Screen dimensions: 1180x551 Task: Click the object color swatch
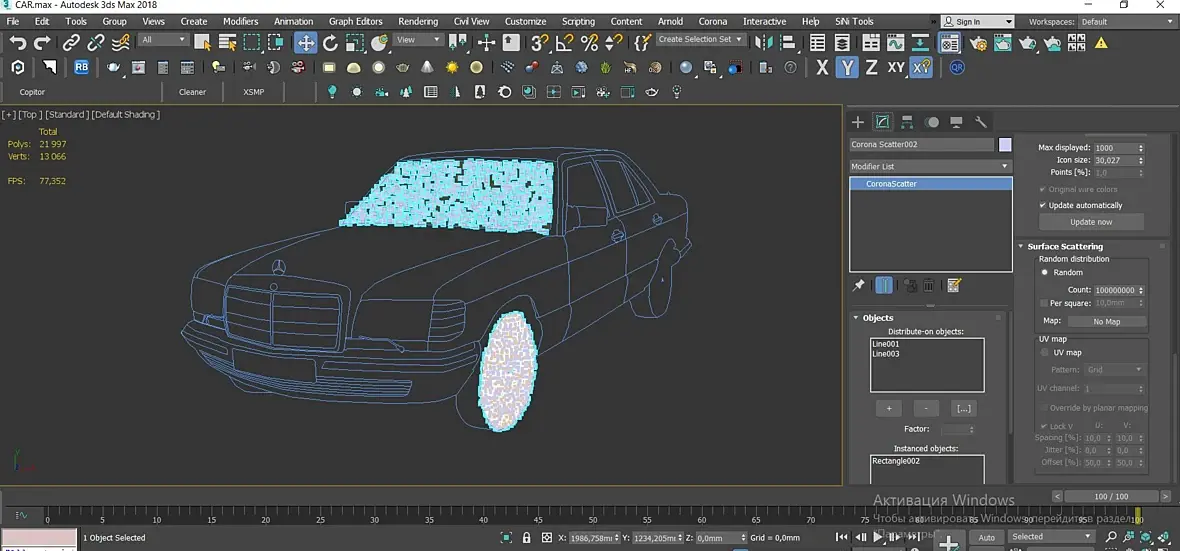click(x=1005, y=145)
